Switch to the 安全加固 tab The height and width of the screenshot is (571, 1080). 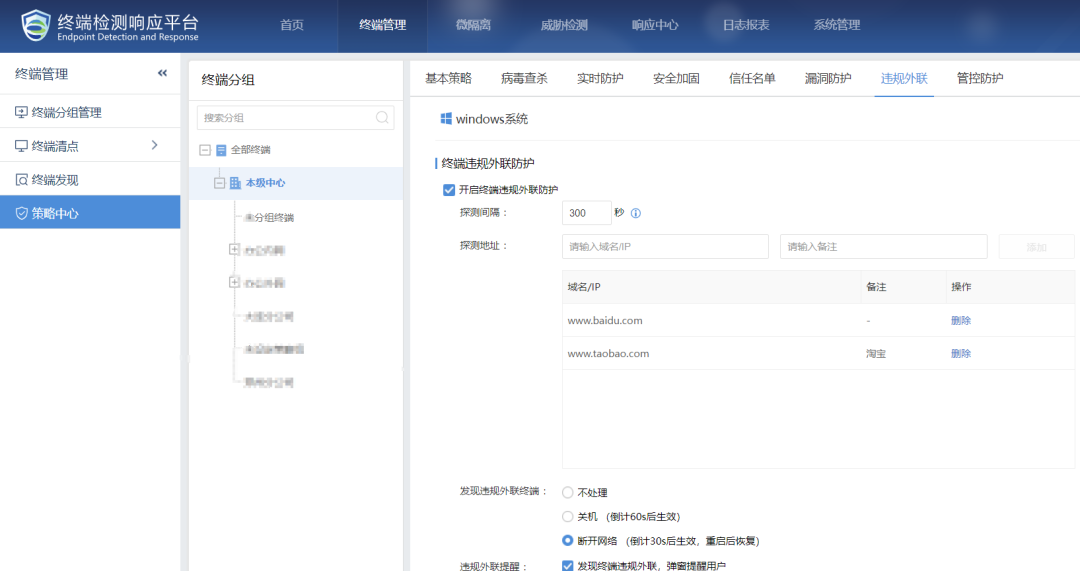(676, 79)
